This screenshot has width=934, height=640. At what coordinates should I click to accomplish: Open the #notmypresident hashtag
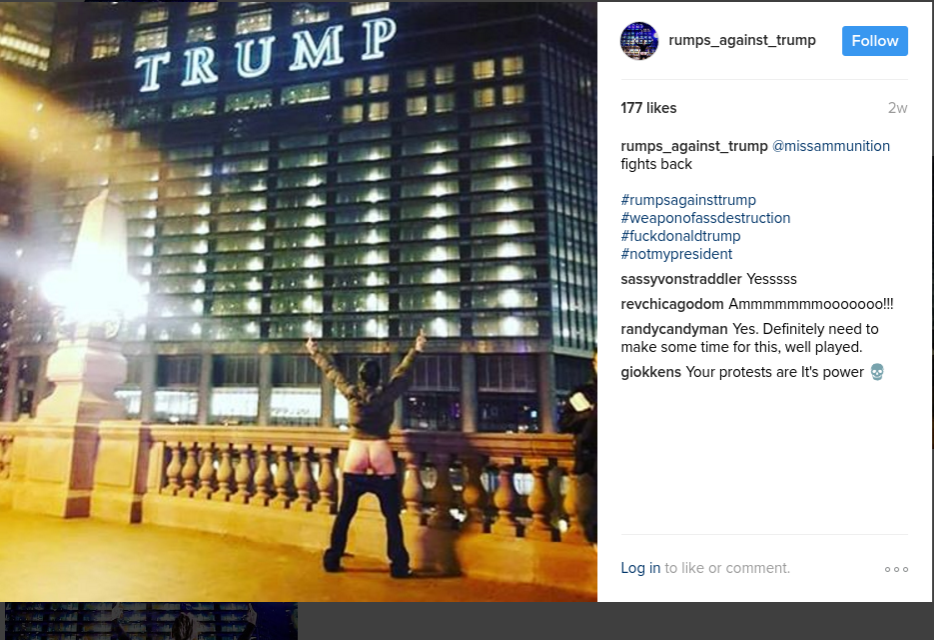click(x=676, y=254)
